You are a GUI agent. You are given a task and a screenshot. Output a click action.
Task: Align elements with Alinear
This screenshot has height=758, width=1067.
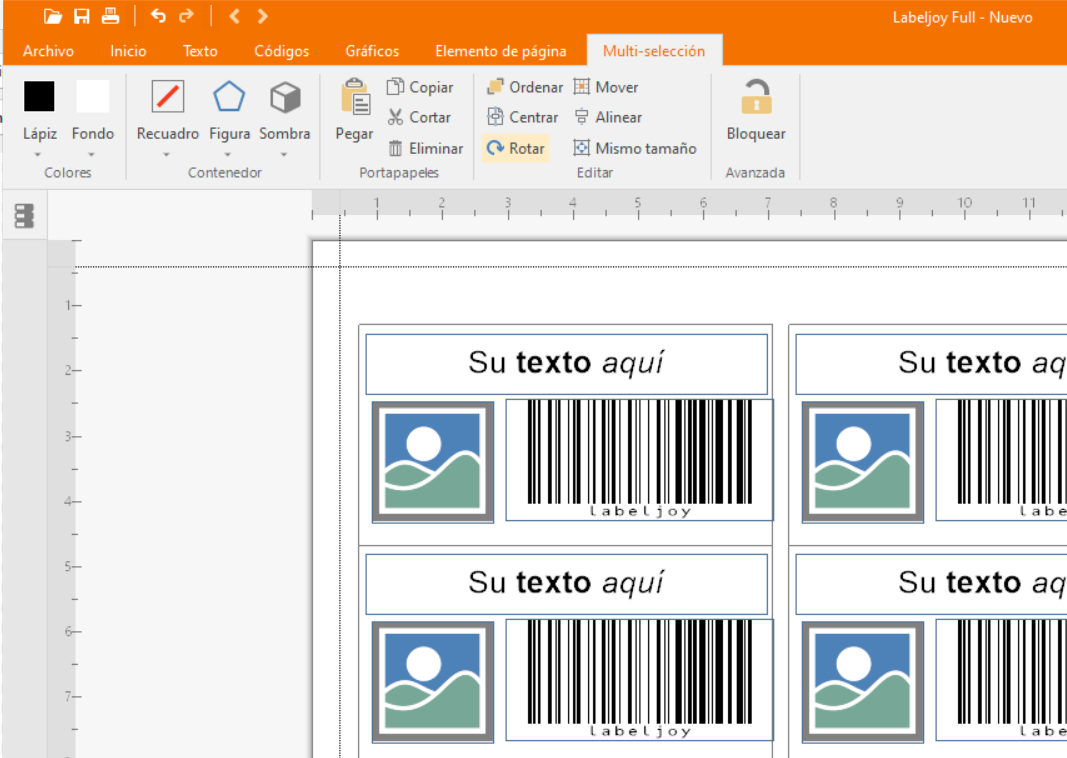(x=608, y=117)
